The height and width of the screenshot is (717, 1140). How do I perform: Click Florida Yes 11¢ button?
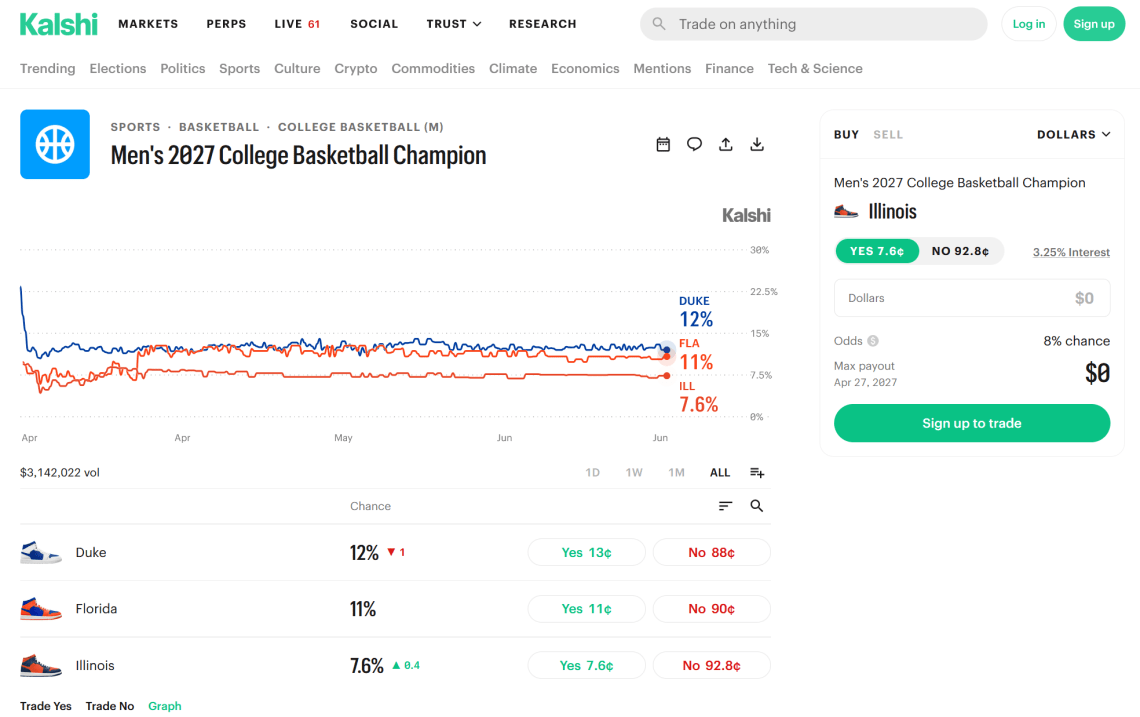pyautogui.click(x=586, y=609)
